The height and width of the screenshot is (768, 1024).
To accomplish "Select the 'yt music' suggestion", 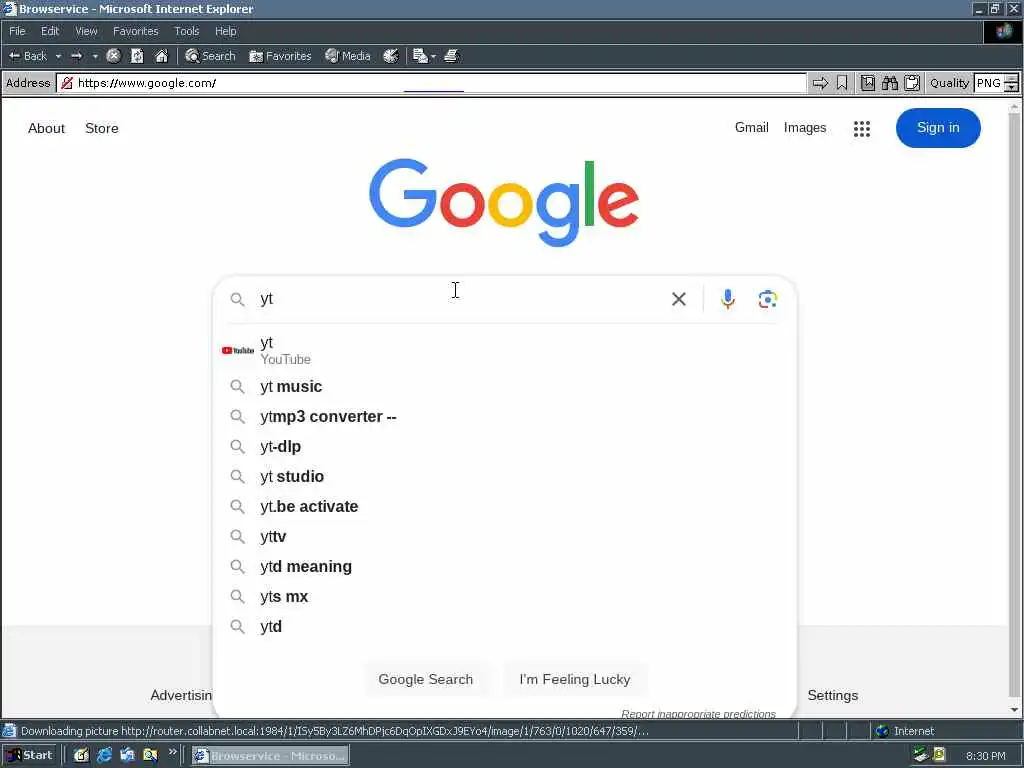I will [504, 387].
